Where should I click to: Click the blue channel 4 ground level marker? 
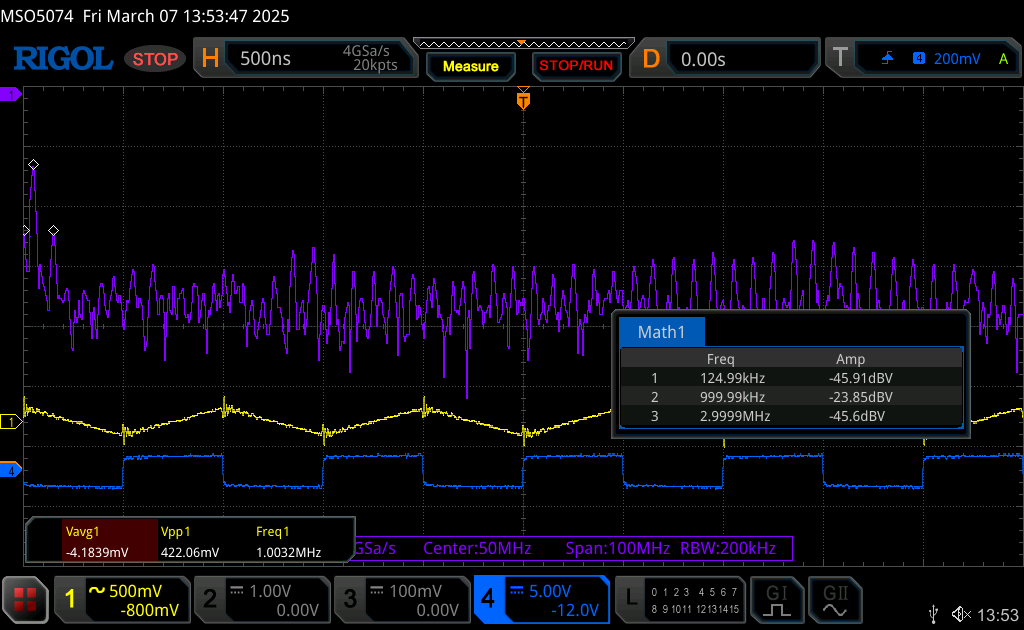[11, 470]
